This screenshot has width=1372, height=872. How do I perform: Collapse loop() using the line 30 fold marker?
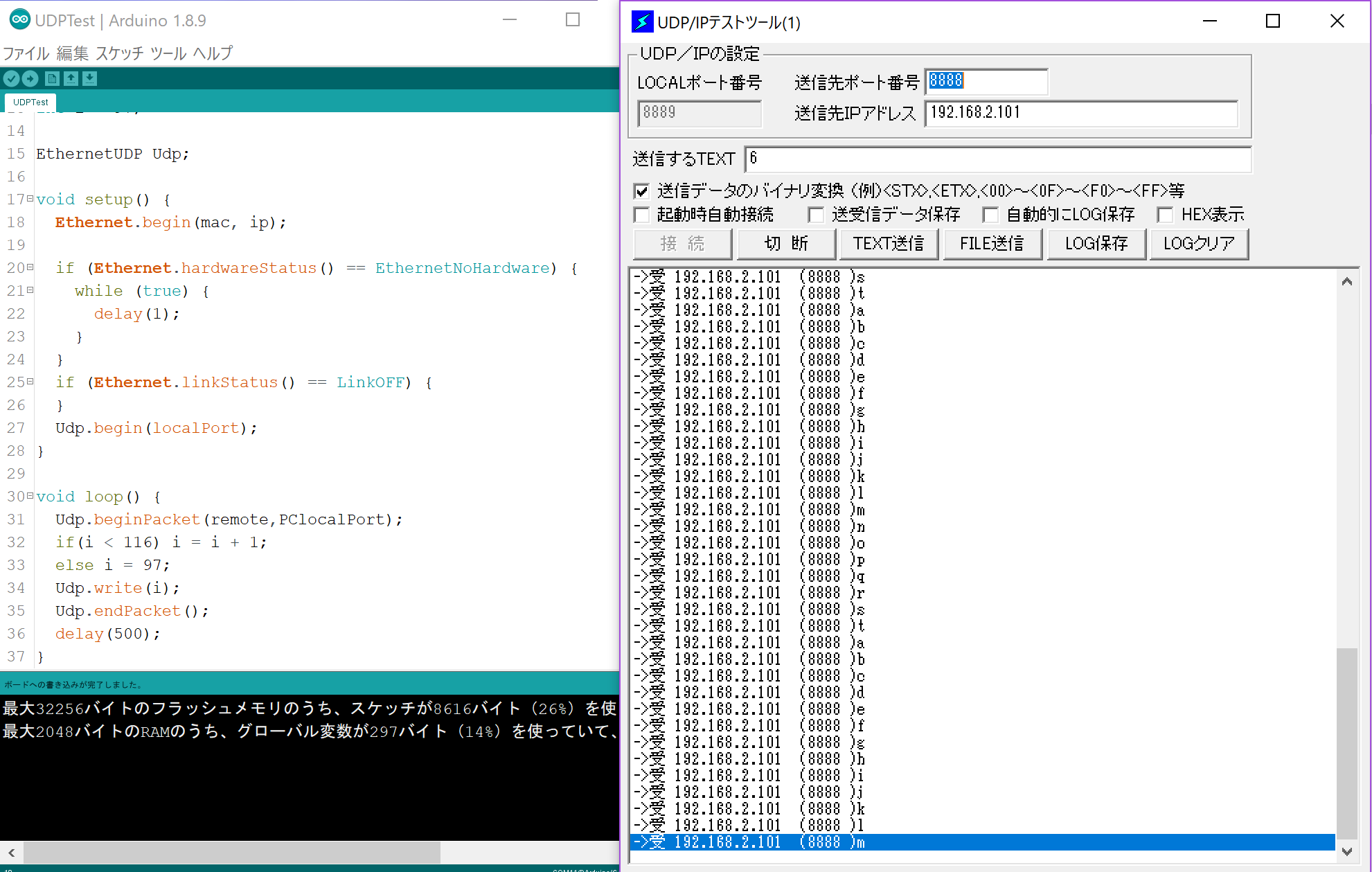(30, 496)
